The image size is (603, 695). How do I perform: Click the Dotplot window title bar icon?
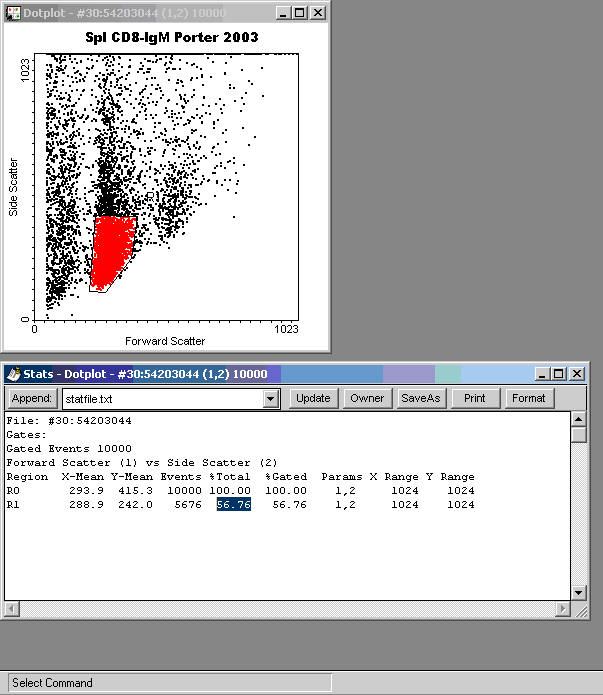pyautogui.click(x=12, y=13)
